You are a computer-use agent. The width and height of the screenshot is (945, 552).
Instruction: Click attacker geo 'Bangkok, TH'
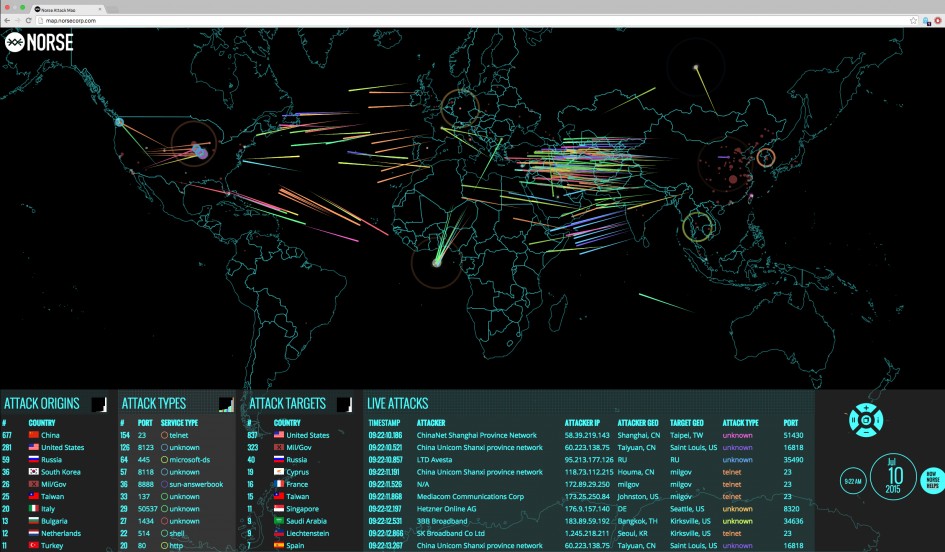click(x=637, y=521)
